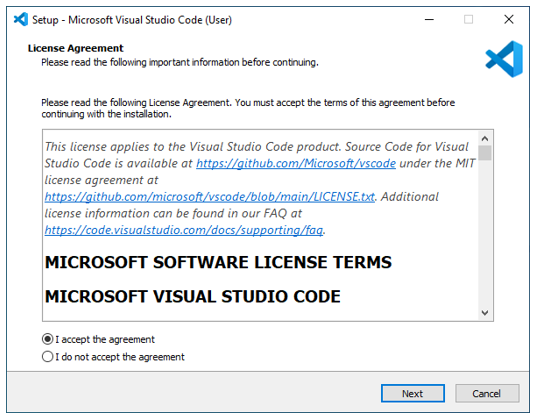Click the Cancel button
The image size is (537, 420).
pyautogui.click(x=487, y=393)
